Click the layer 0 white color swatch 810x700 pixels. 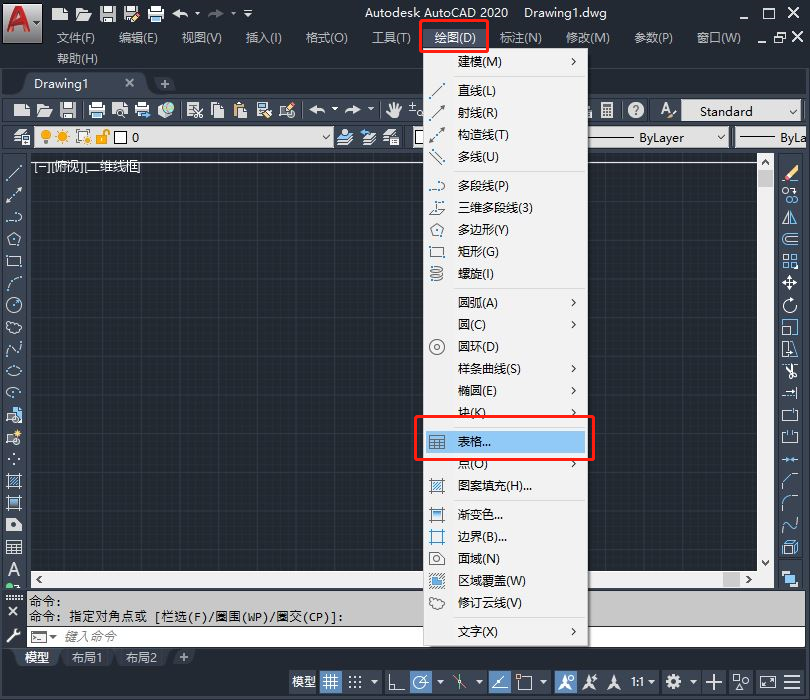(x=120, y=137)
